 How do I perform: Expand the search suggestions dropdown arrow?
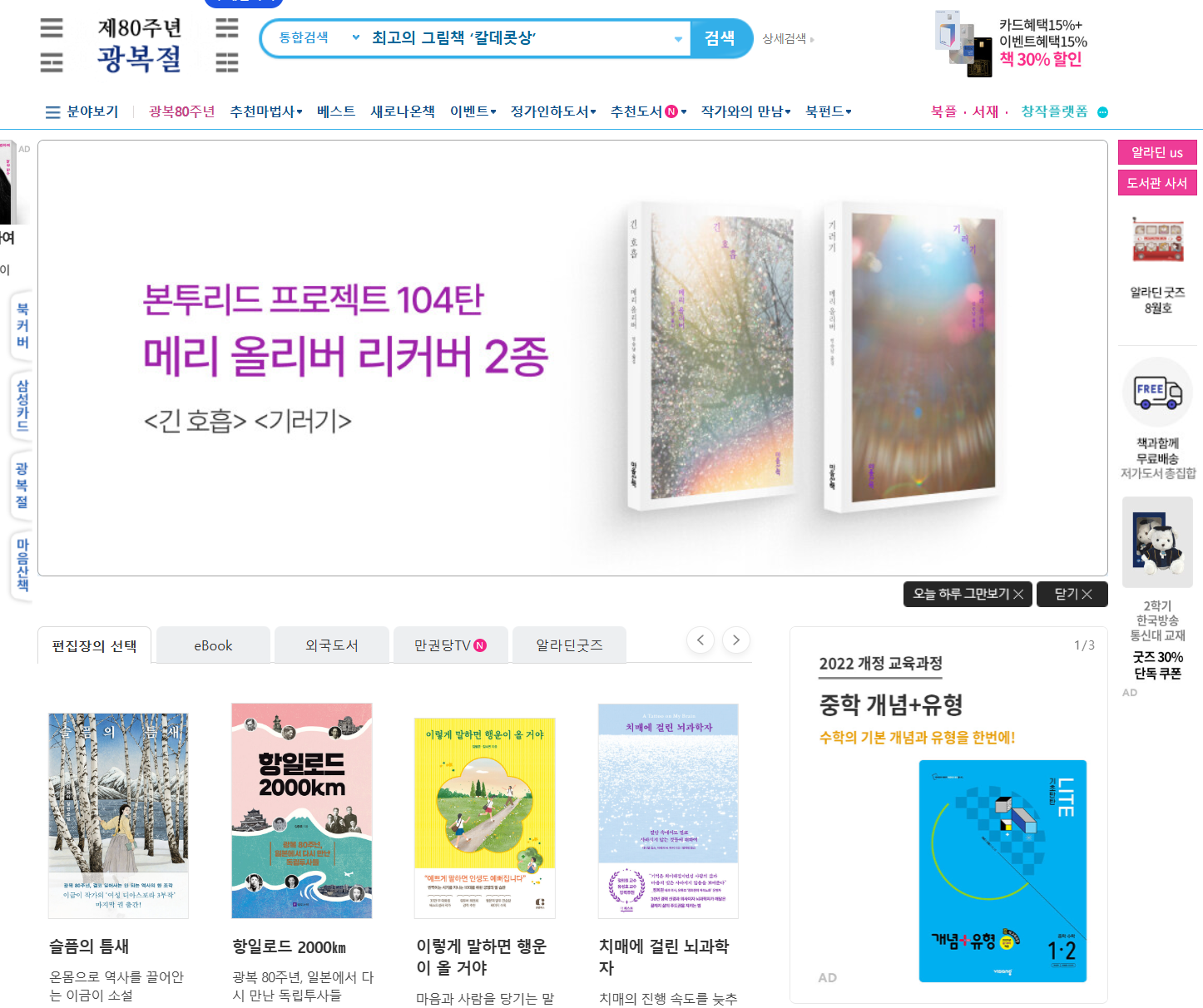(678, 39)
